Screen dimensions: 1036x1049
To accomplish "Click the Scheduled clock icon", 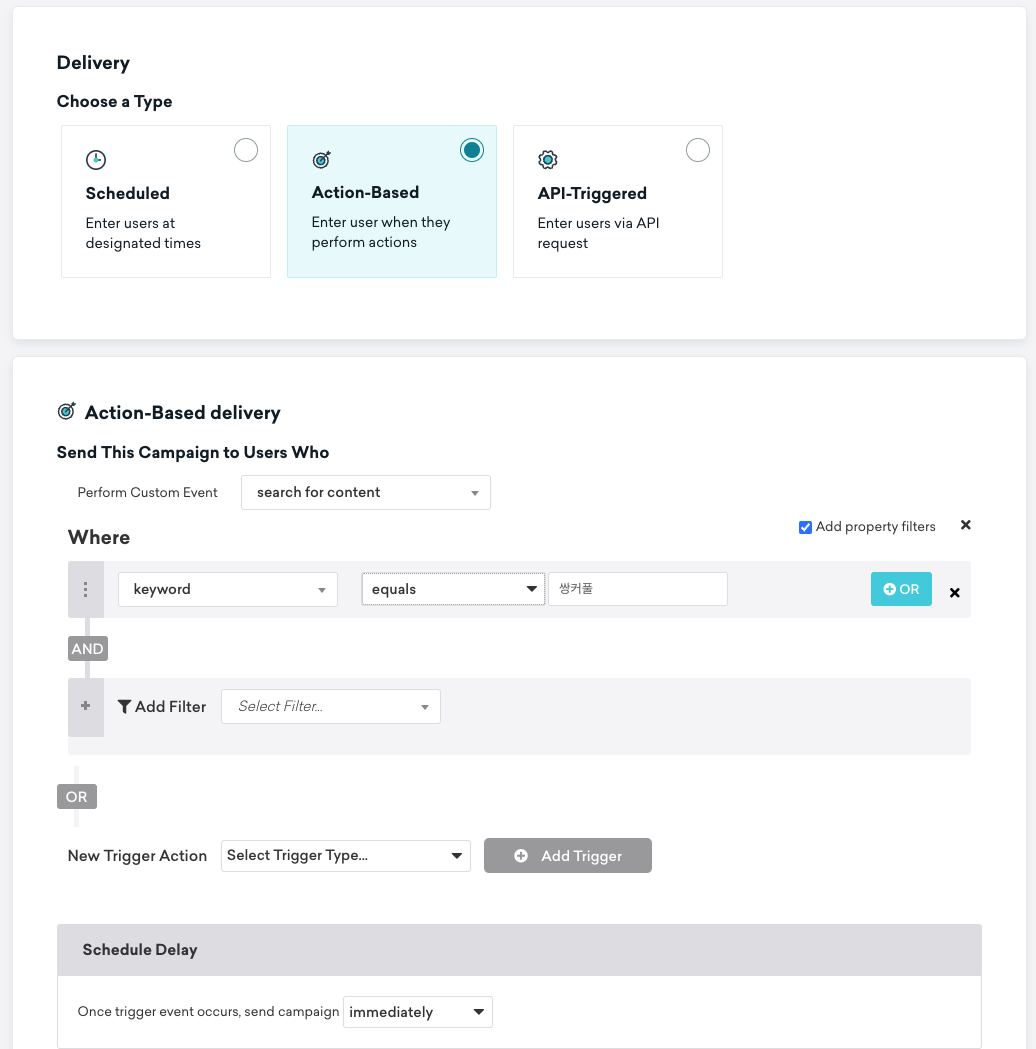I will pos(96,160).
